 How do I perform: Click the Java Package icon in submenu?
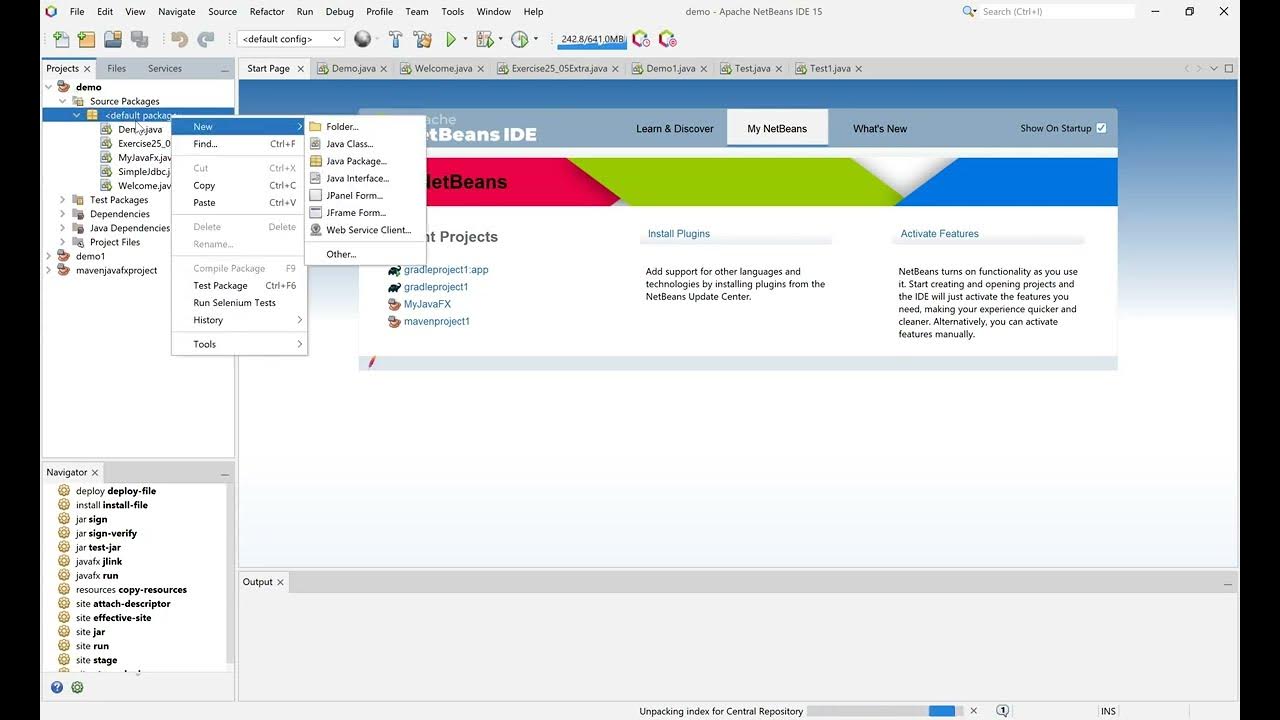[x=316, y=161]
